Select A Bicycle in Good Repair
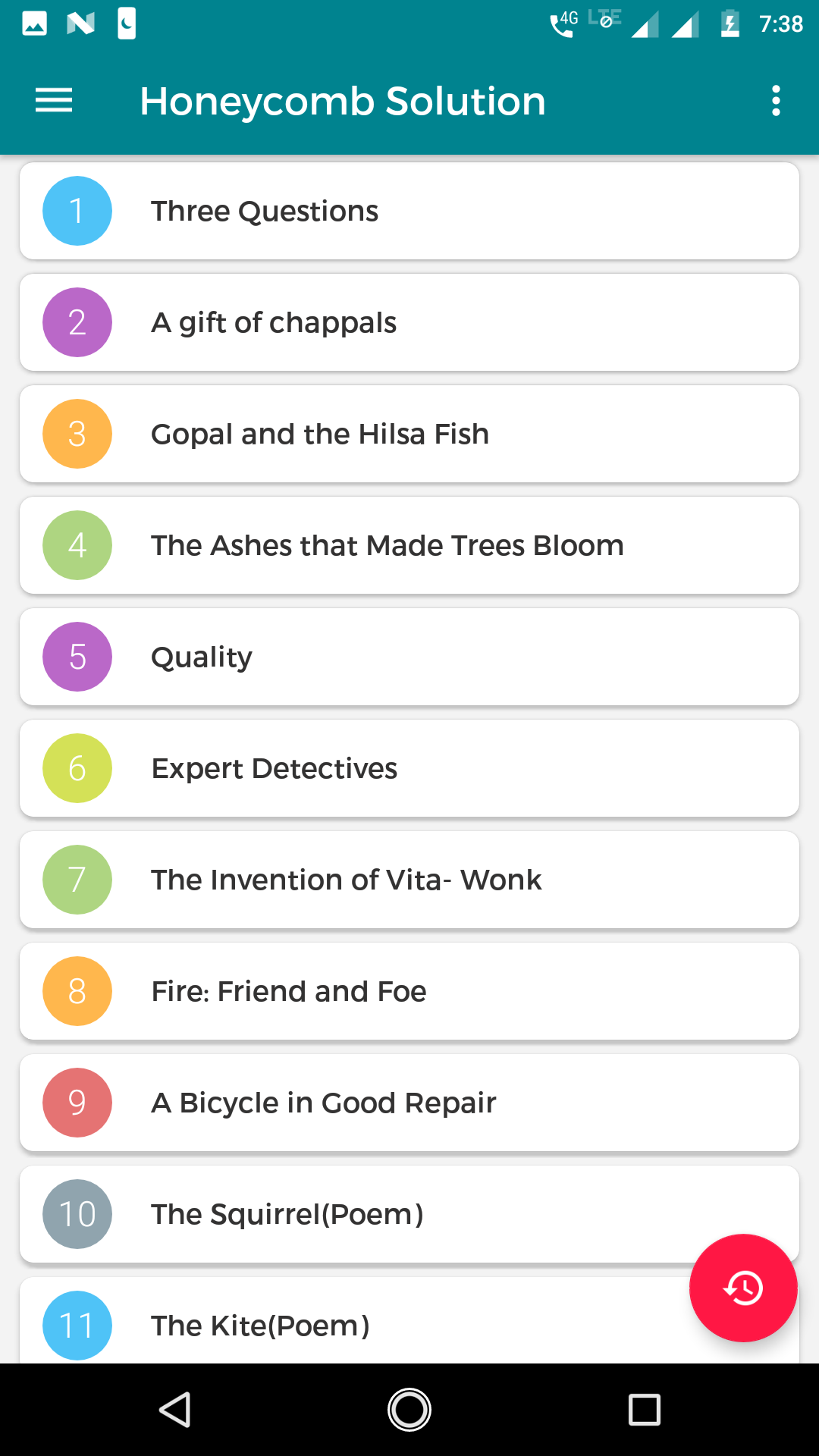The width and height of the screenshot is (819, 1456). 409,1103
